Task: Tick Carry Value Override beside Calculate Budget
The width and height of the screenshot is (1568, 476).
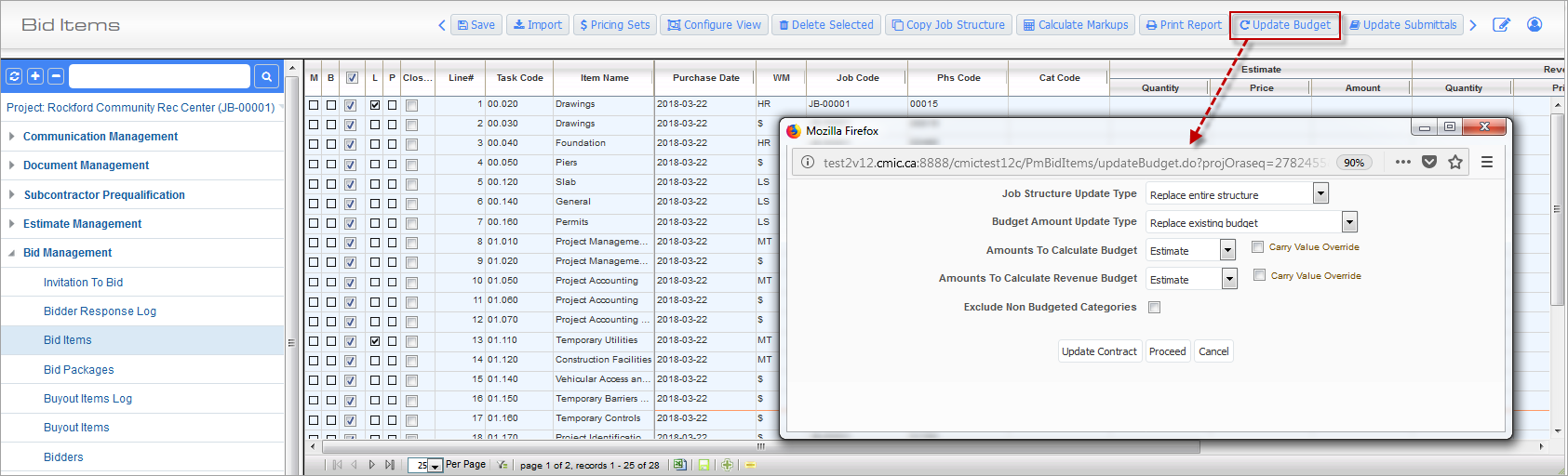Action: coord(1257,247)
